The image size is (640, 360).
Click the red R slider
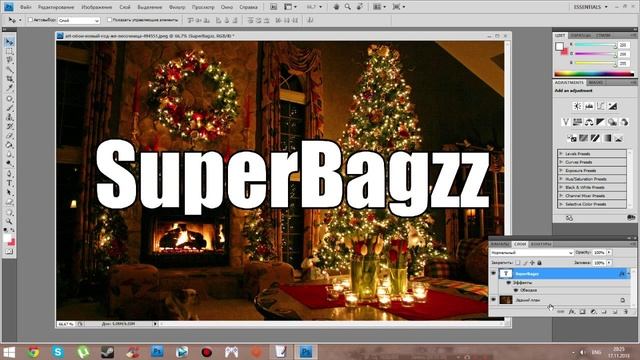[x=595, y=45]
